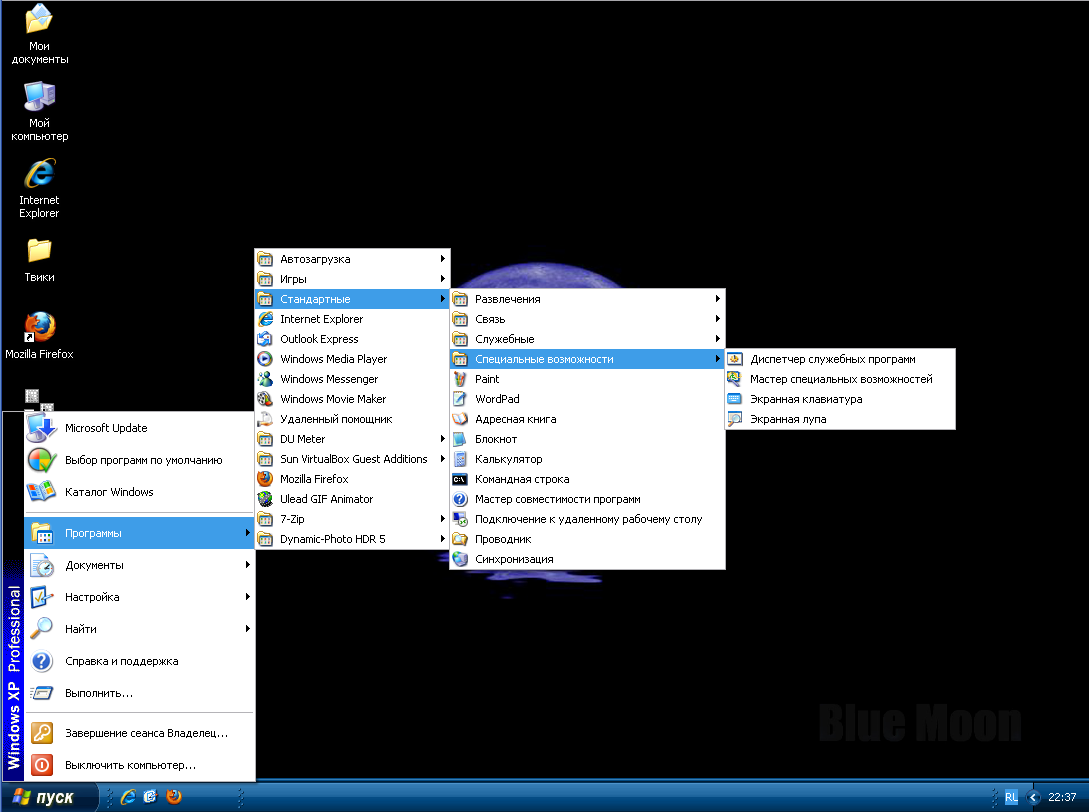Expand the Развлечения submenu arrow

(x=717, y=299)
